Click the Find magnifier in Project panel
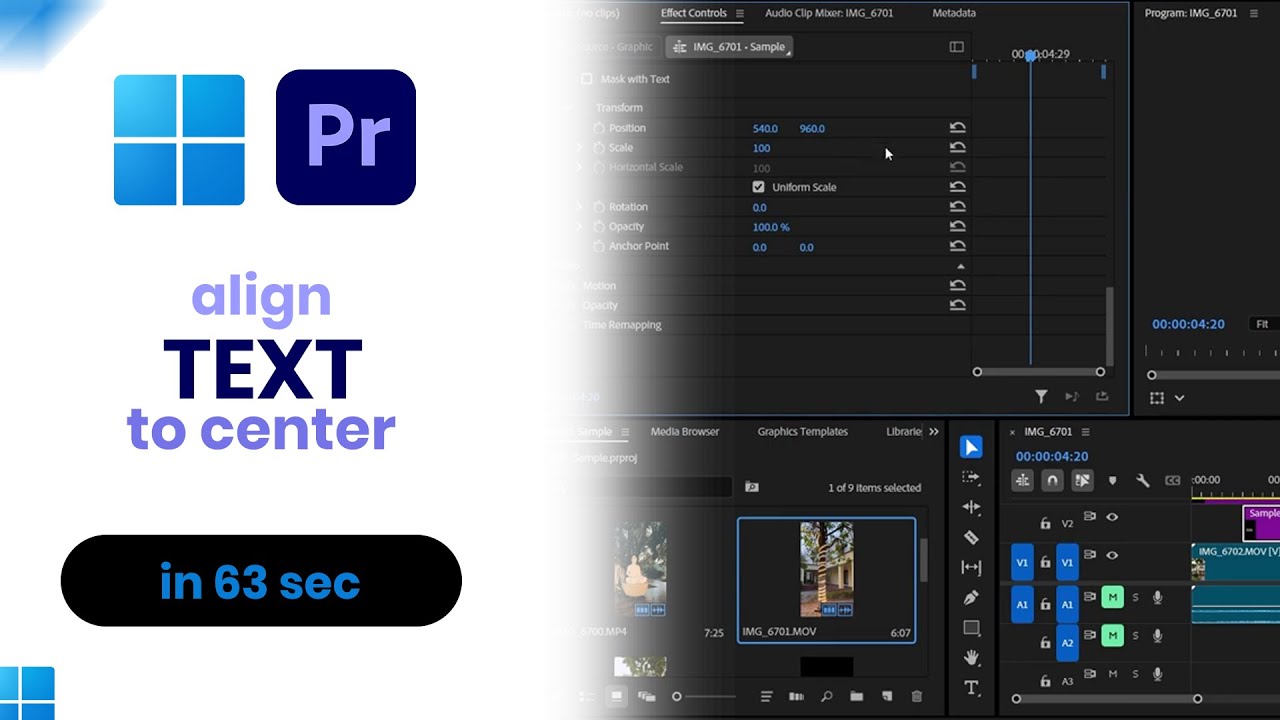This screenshot has width=1280, height=720. point(827,696)
